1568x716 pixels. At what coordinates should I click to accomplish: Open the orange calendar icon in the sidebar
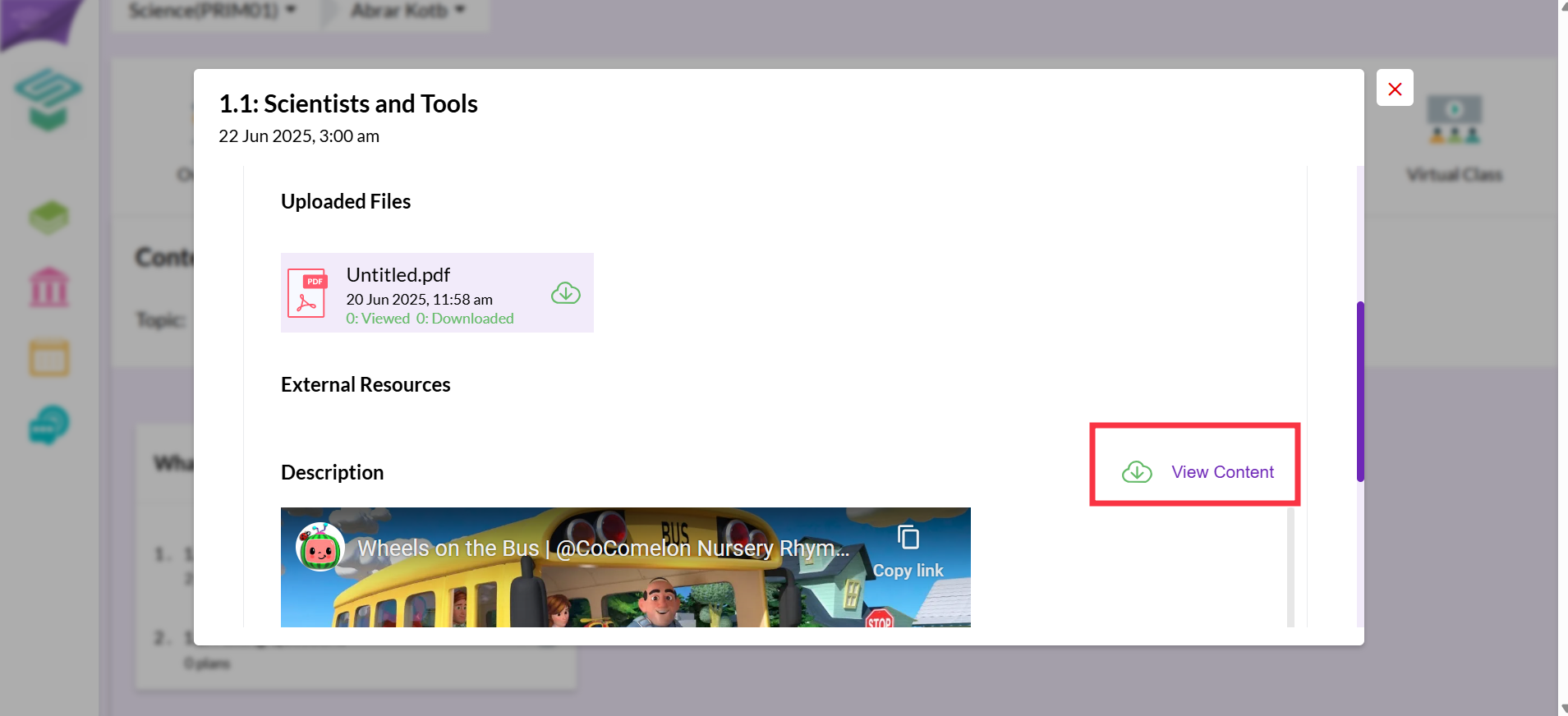(x=49, y=358)
